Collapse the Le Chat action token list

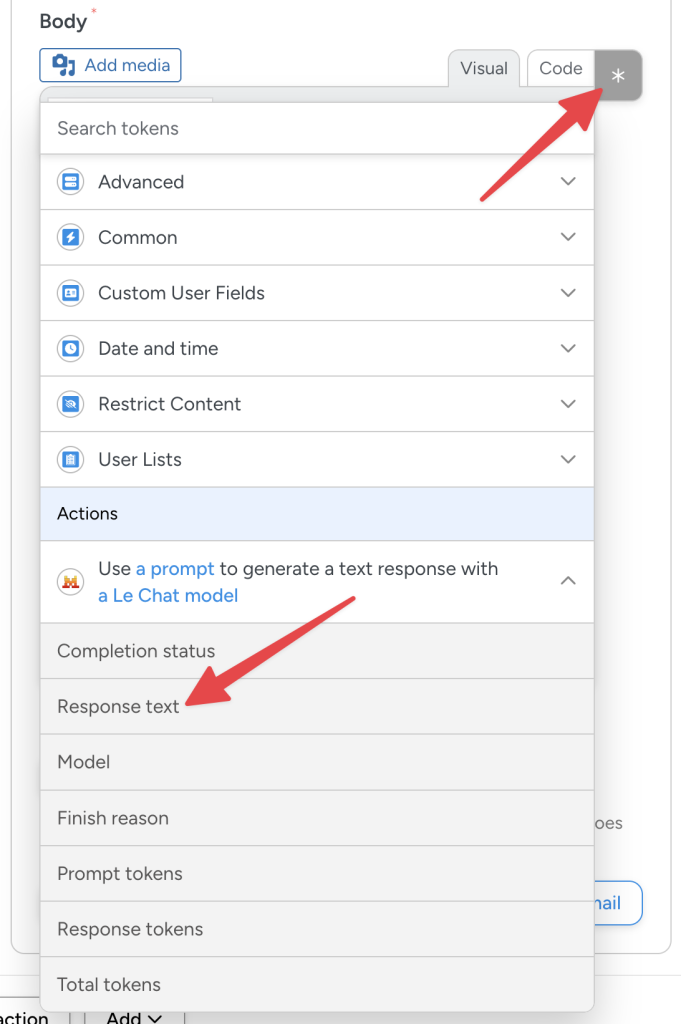pyautogui.click(x=567, y=580)
